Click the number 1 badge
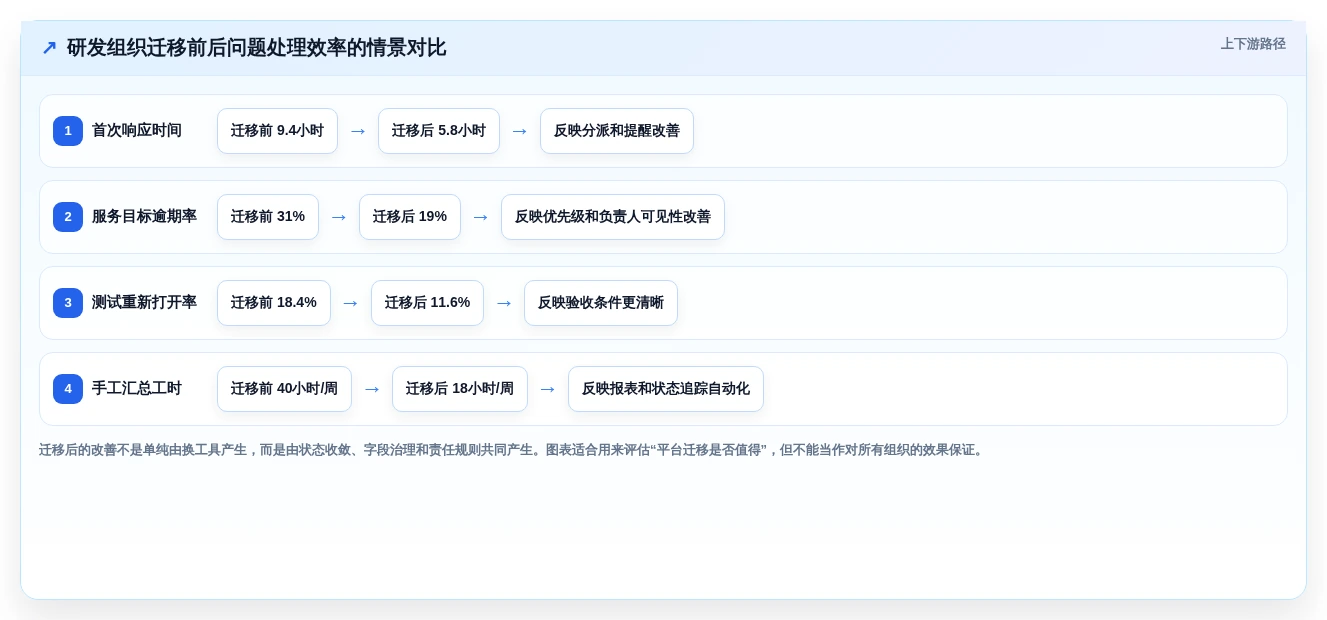 coord(68,131)
